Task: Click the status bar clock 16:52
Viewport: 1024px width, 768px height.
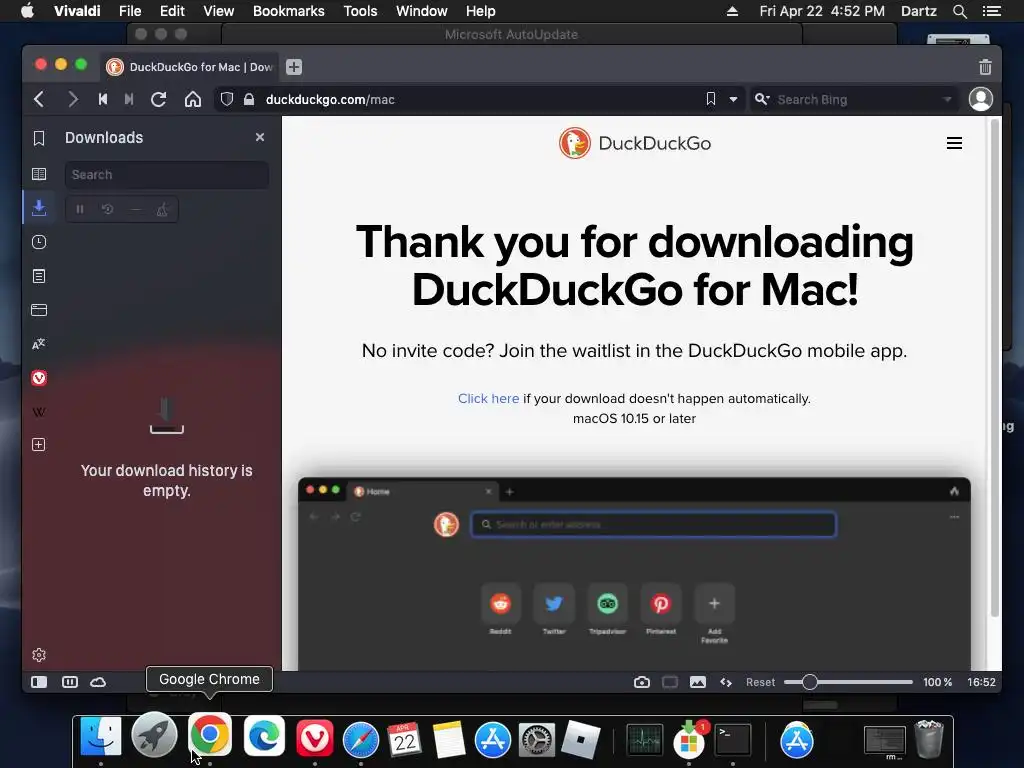Action: 981,682
